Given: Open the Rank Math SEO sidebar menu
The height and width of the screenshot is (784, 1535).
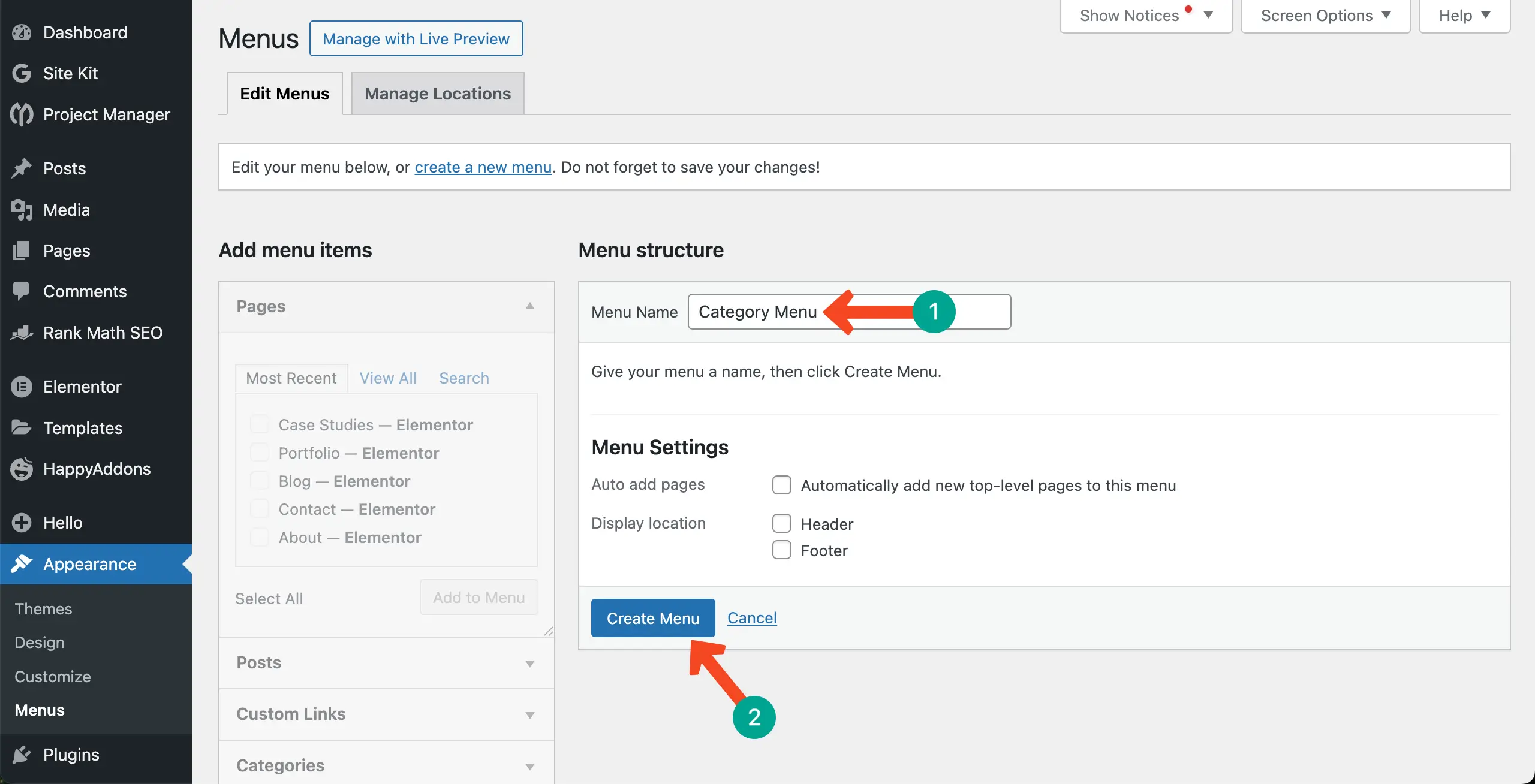Looking at the screenshot, I should pyautogui.click(x=96, y=333).
